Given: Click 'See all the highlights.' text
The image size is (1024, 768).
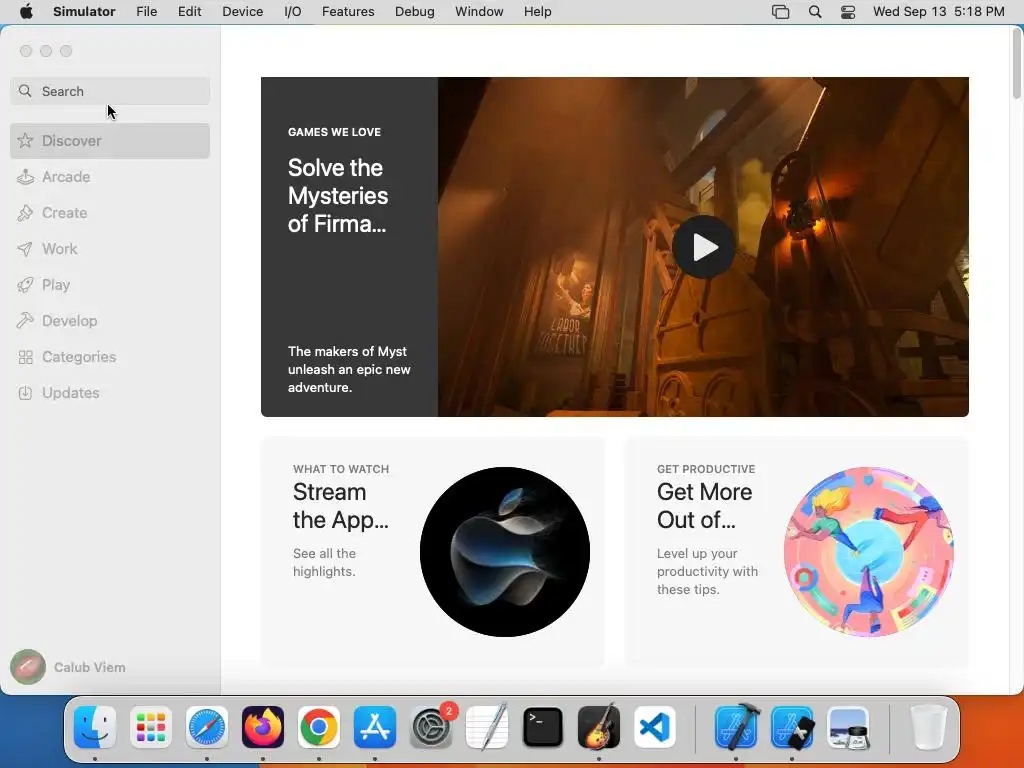Looking at the screenshot, I should (x=325, y=562).
